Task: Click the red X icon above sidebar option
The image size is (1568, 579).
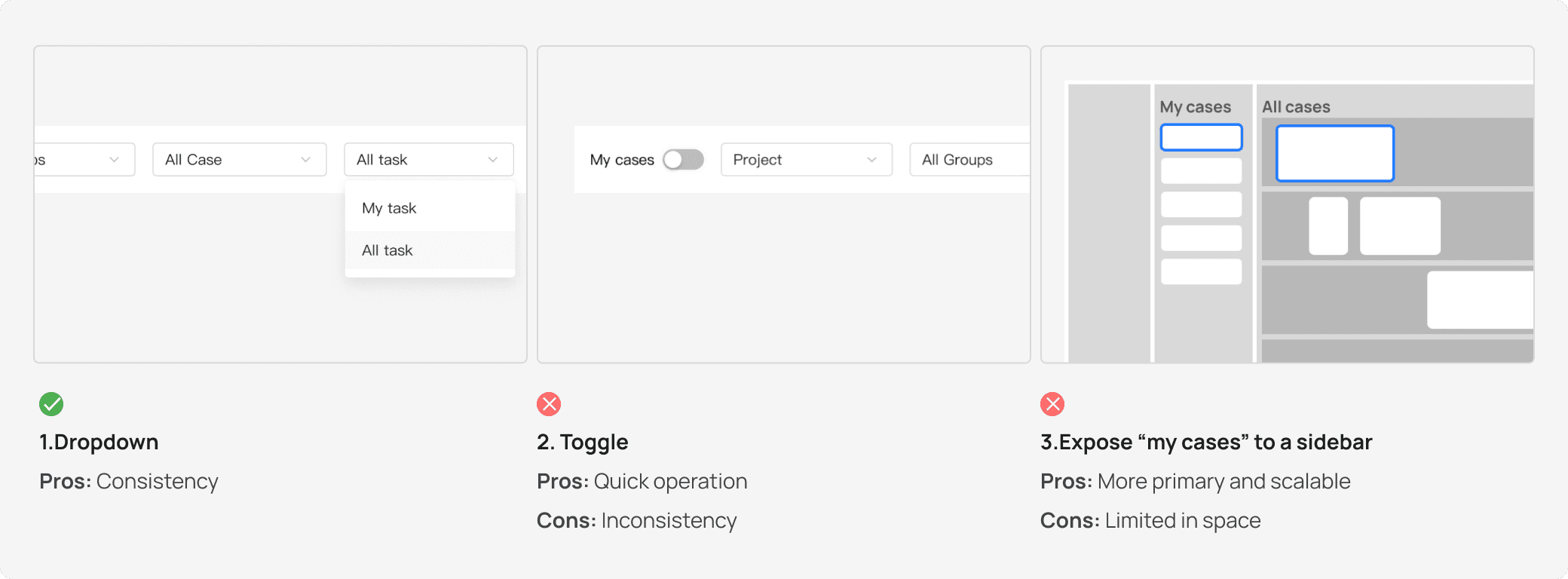Action: (x=1052, y=404)
